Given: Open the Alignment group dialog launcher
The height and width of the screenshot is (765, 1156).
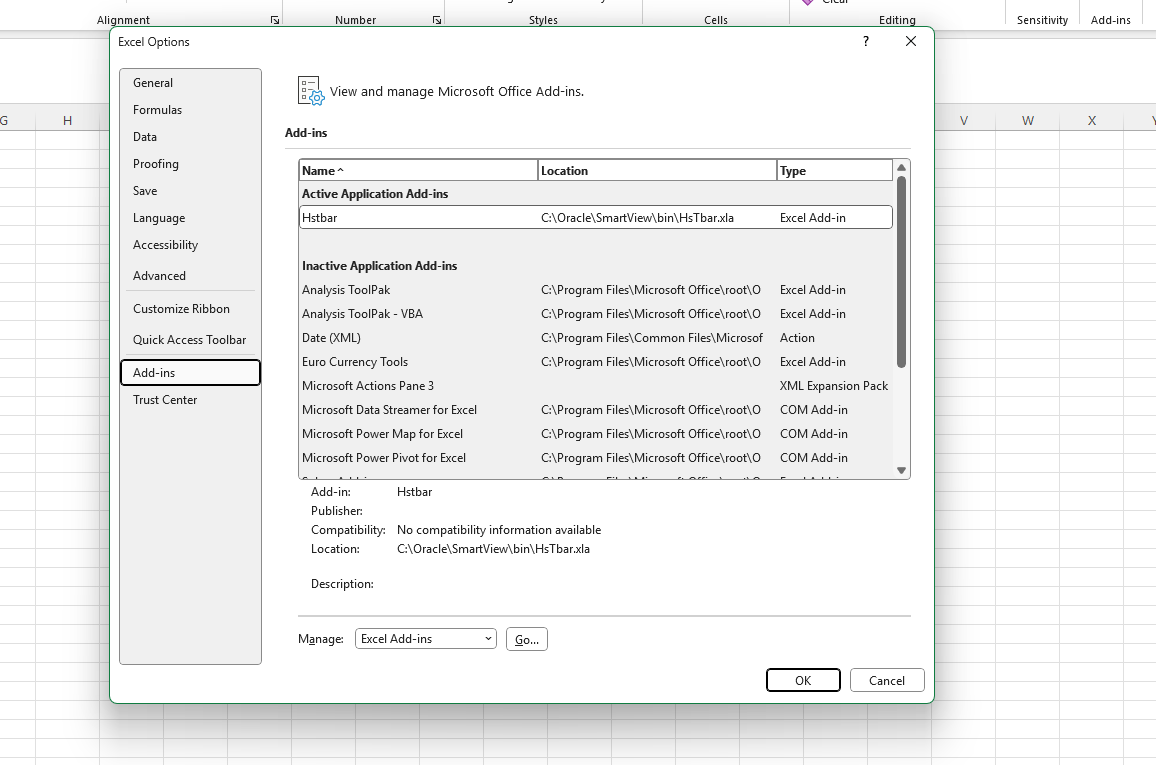Looking at the screenshot, I should [275, 20].
